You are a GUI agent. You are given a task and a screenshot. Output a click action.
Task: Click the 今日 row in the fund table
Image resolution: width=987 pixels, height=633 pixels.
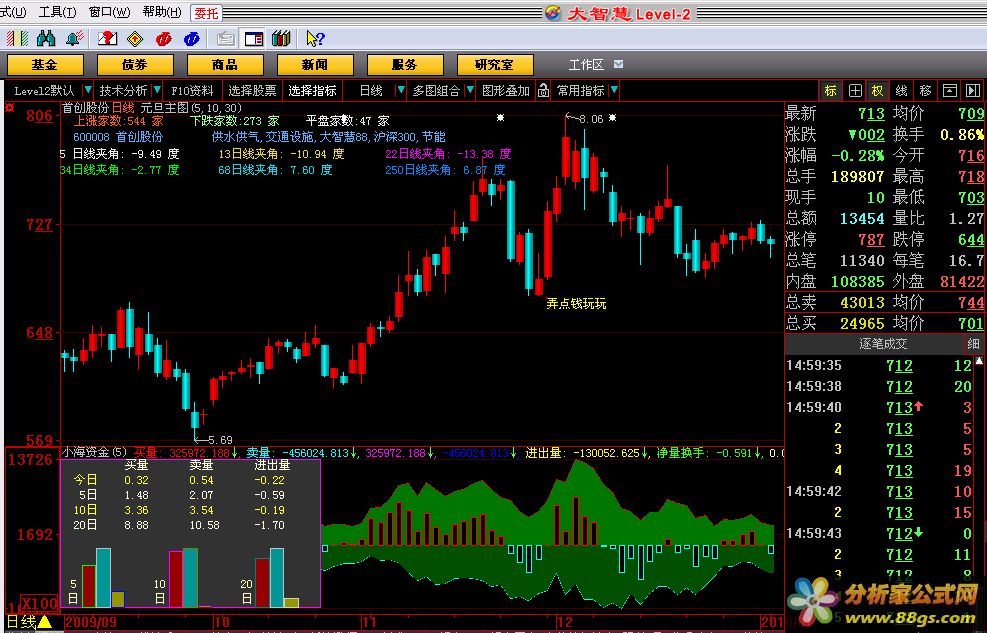[x=179, y=480]
